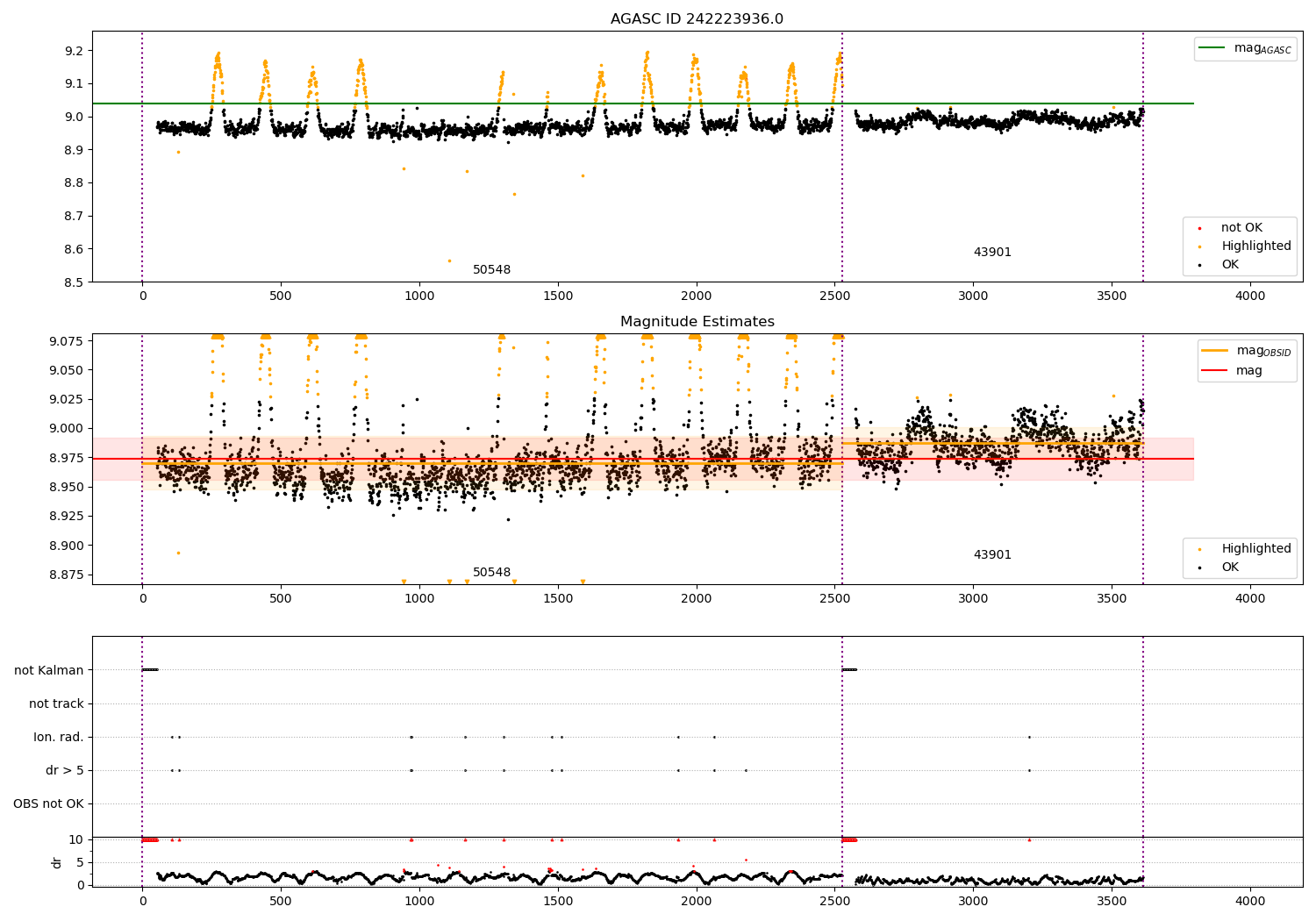Click the 1500 x-axis tick under the middle plot
This screenshot has height=921, width=1316.
[x=558, y=599]
